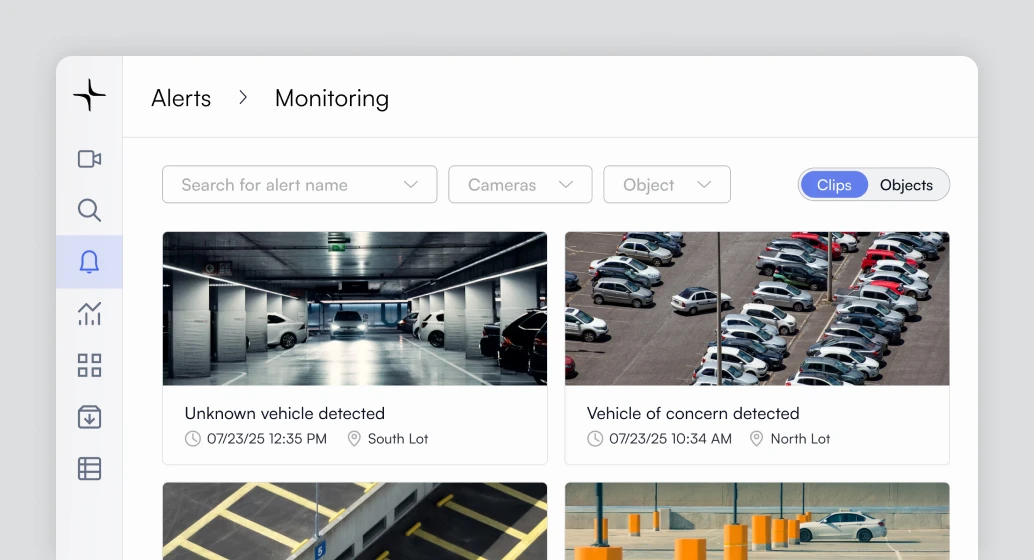Click the 'South Lot' location text
1034x560 pixels.
coord(398,439)
